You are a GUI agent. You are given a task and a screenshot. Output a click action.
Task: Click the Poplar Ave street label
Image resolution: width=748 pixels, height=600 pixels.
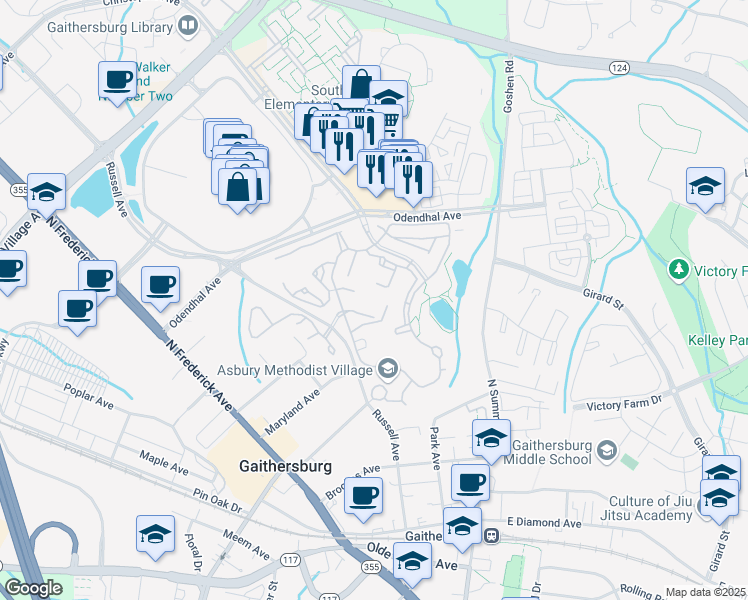(x=88, y=396)
